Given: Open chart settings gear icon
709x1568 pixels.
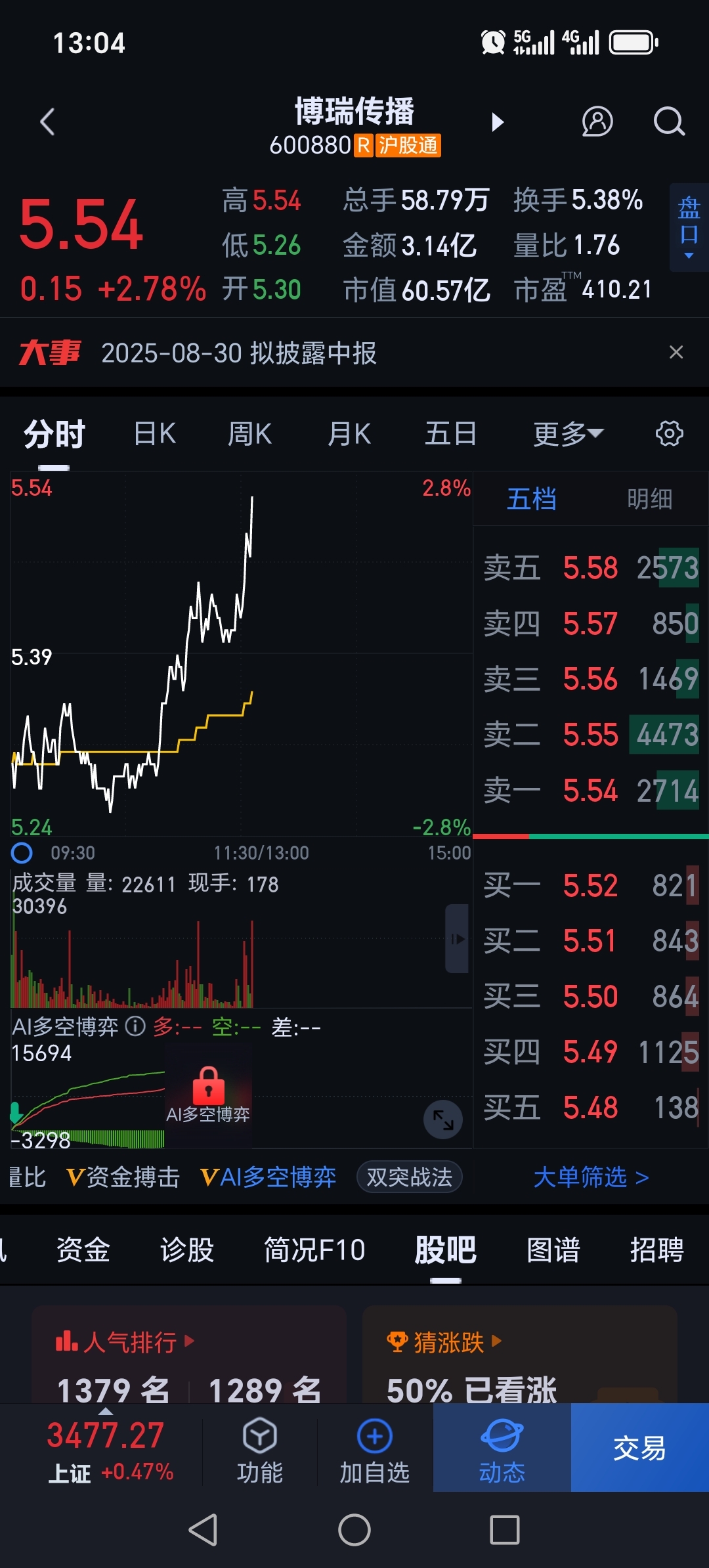Looking at the screenshot, I should (669, 434).
